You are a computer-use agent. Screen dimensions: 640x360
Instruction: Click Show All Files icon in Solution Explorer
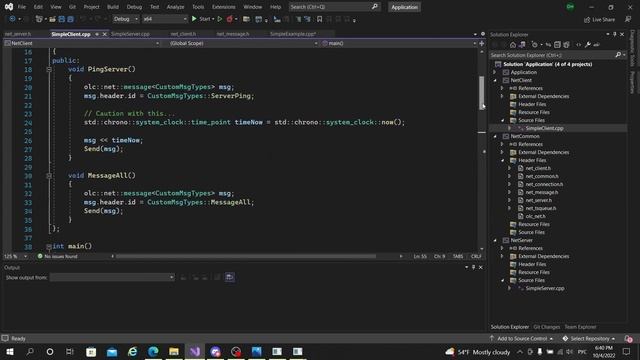(566, 44)
